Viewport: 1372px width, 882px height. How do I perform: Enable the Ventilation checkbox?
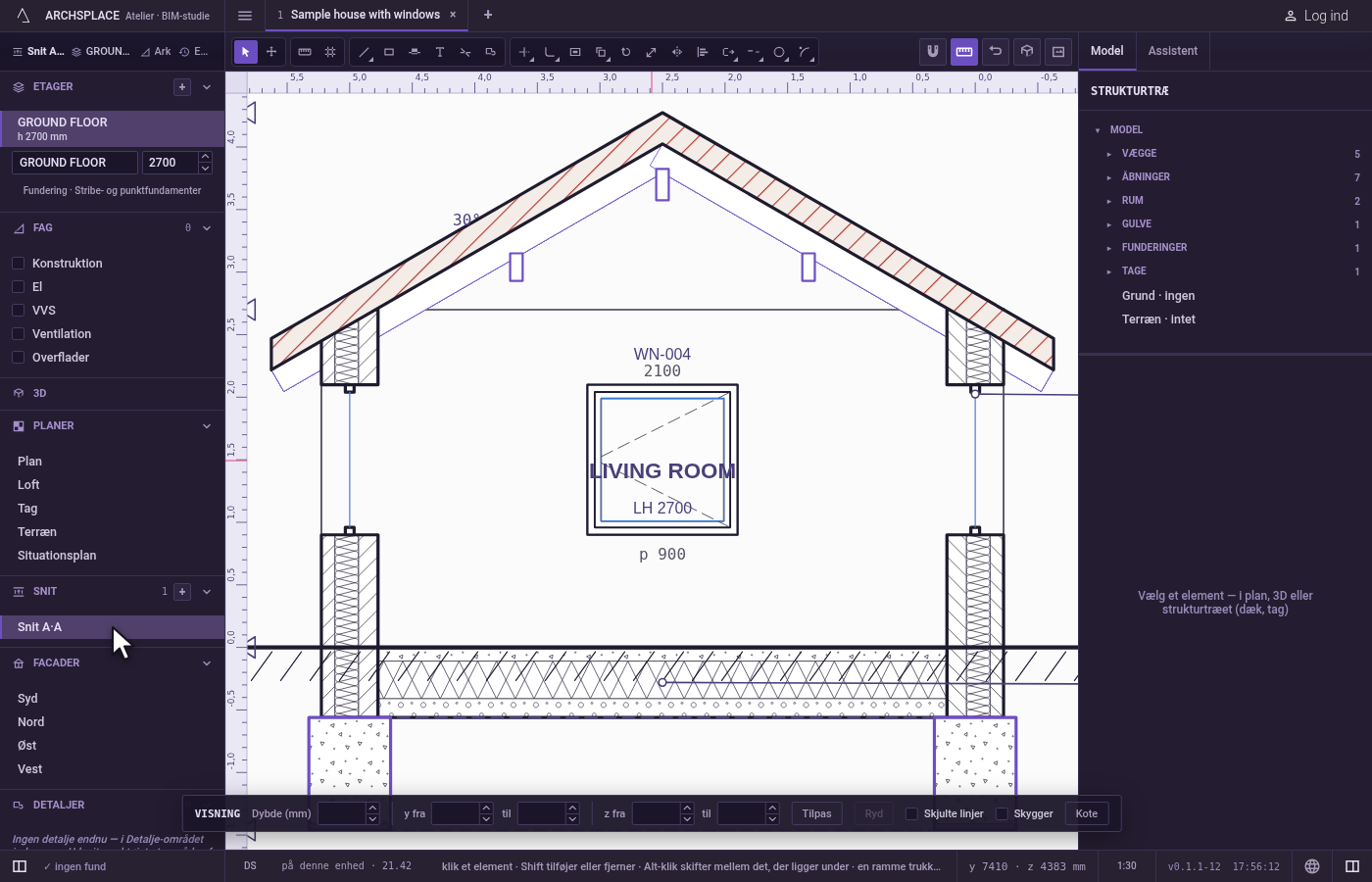[x=18, y=334]
